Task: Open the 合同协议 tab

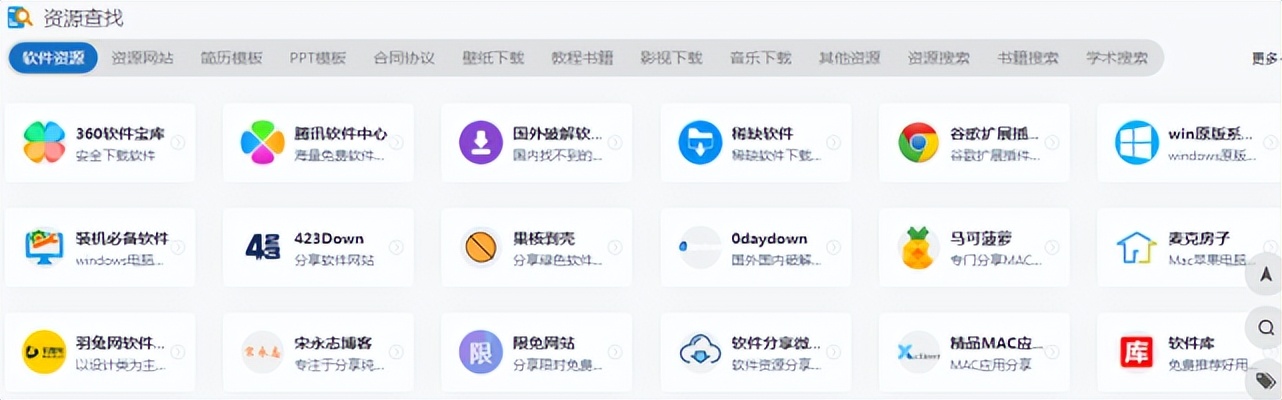Action: 404,58
